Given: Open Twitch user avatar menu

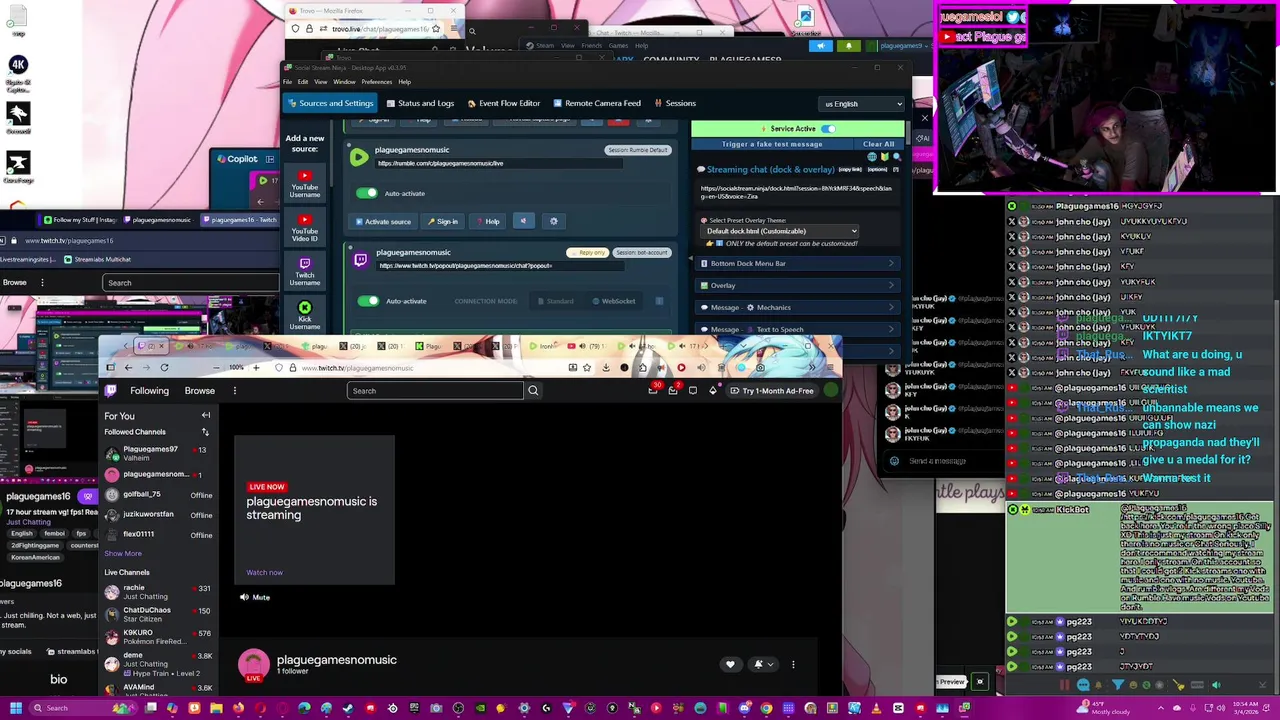Looking at the screenshot, I should pyautogui.click(x=830, y=390).
